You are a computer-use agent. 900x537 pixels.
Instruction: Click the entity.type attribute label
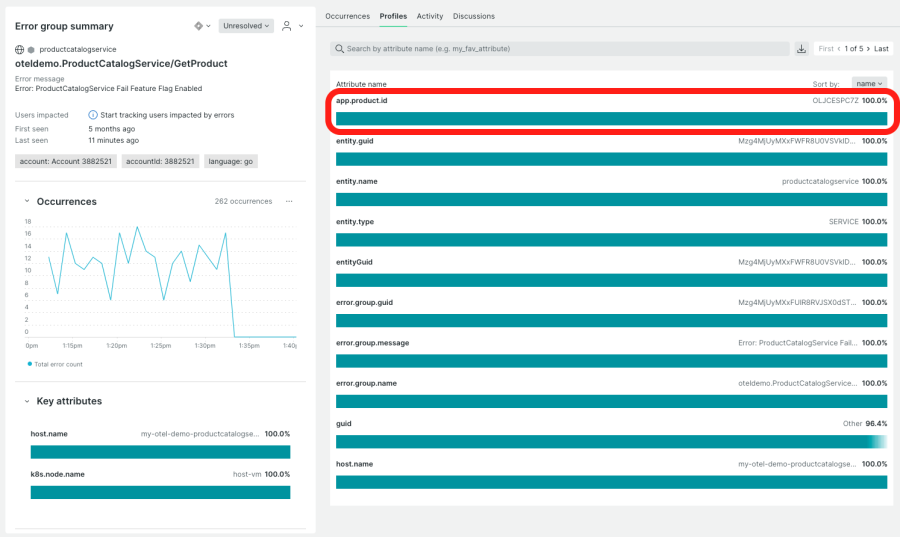click(355, 221)
